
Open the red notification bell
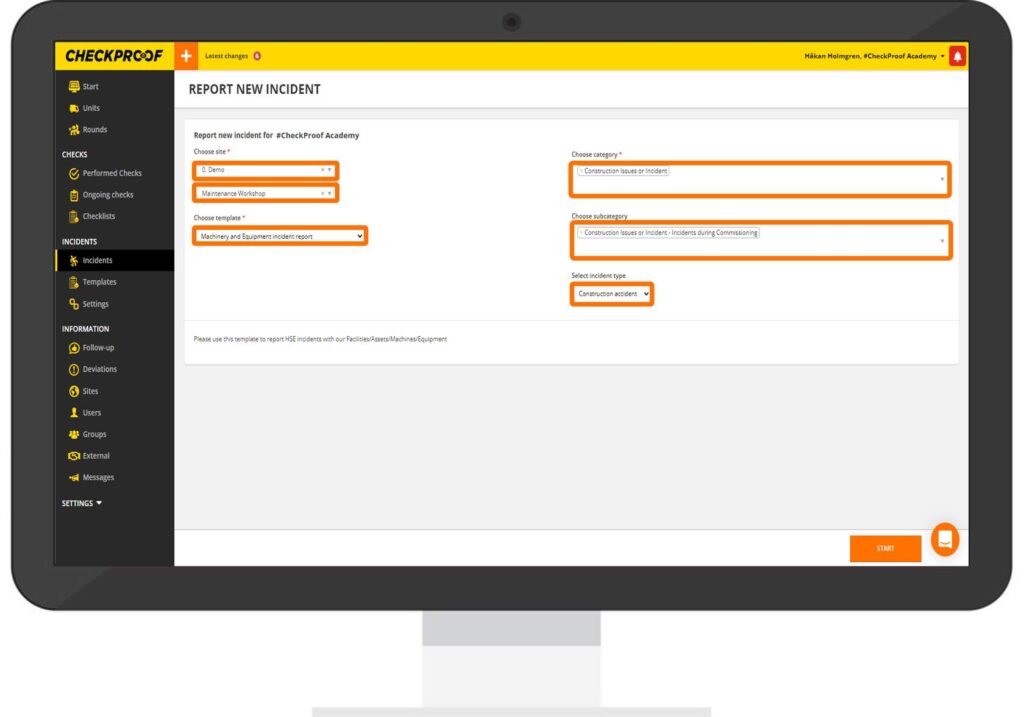(957, 56)
